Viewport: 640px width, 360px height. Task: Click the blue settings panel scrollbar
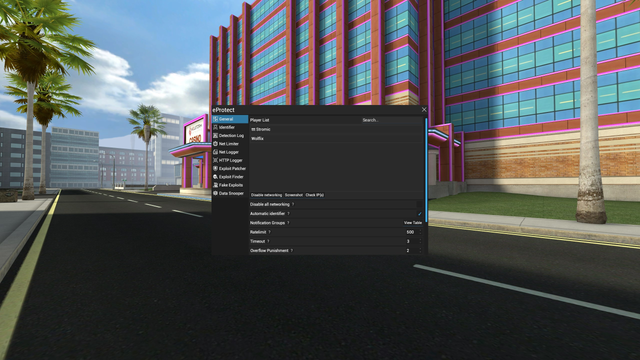[x=426, y=170]
